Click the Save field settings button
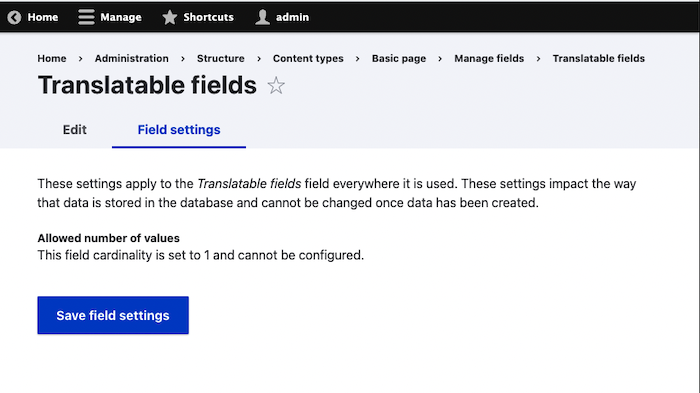 tap(113, 315)
